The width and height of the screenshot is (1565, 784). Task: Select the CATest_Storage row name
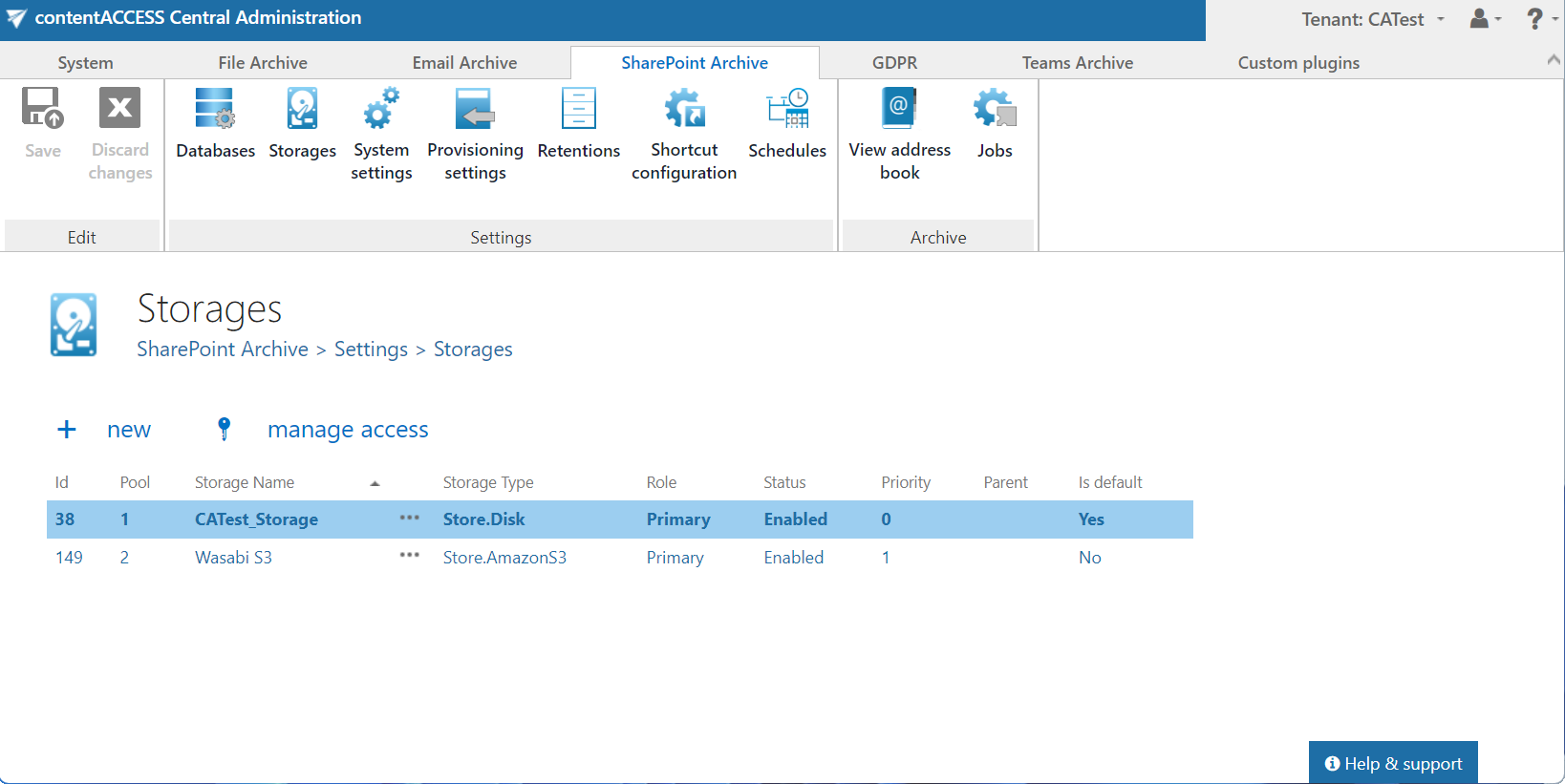tap(256, 519)
